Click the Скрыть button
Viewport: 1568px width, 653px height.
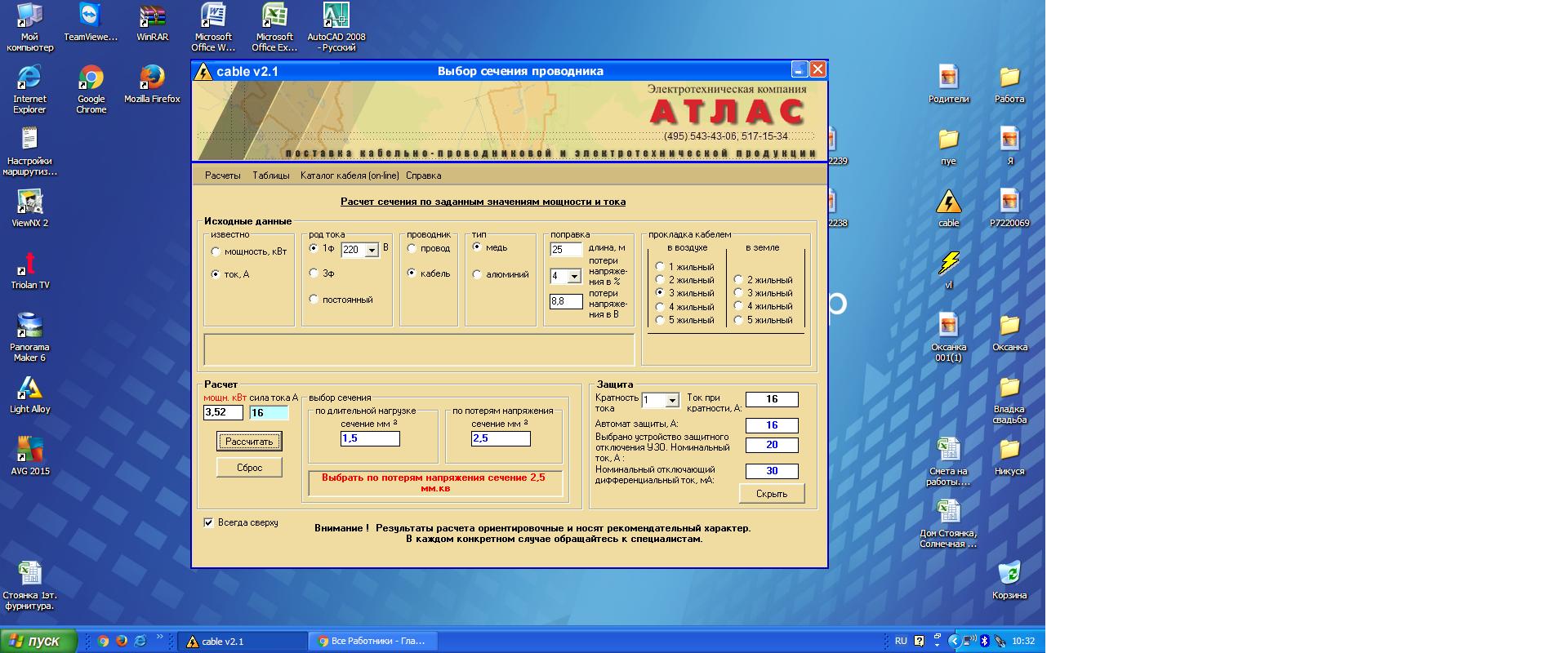click(772, 493)
